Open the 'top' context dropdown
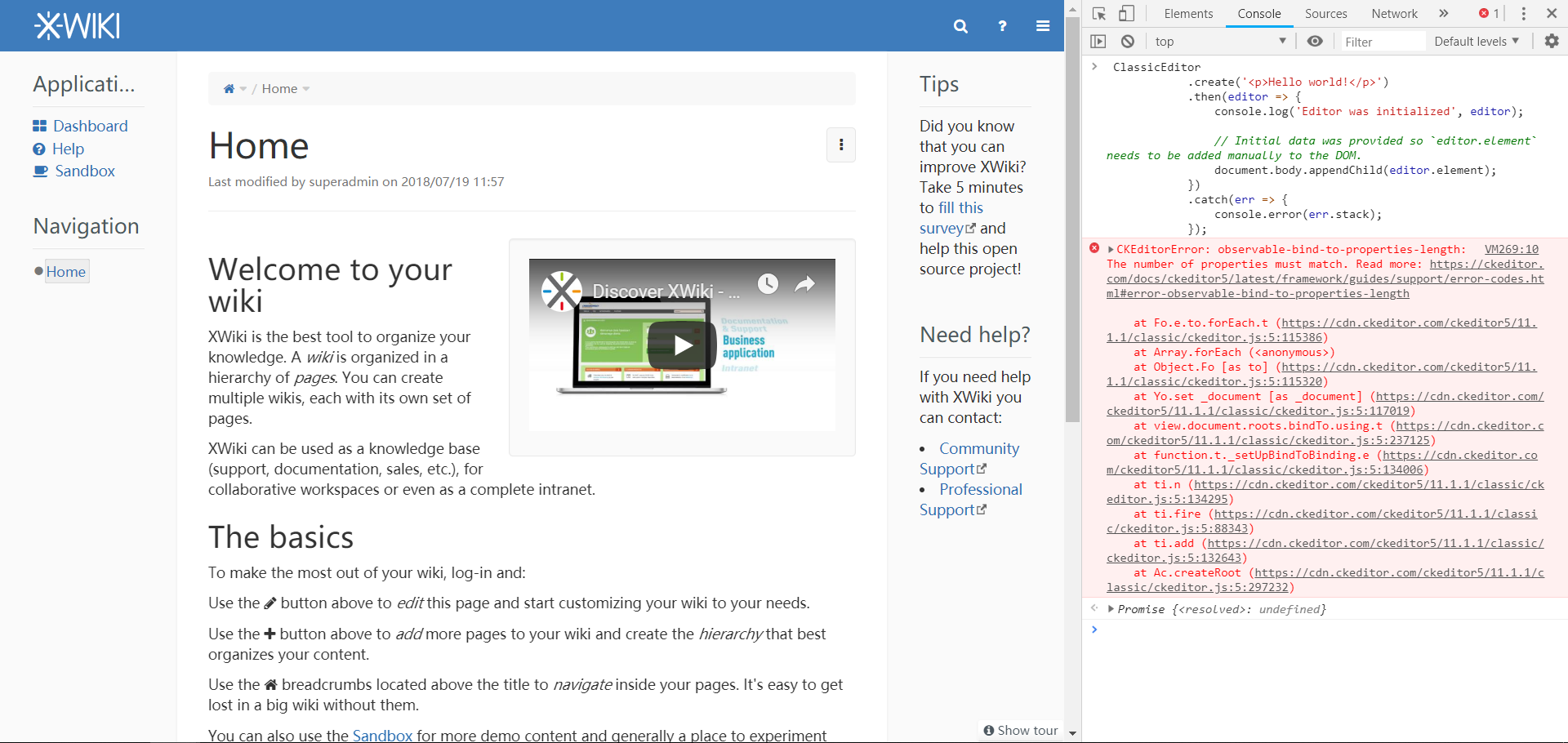Viewport: 1568px width, 743px height. tap(1221, 42)
